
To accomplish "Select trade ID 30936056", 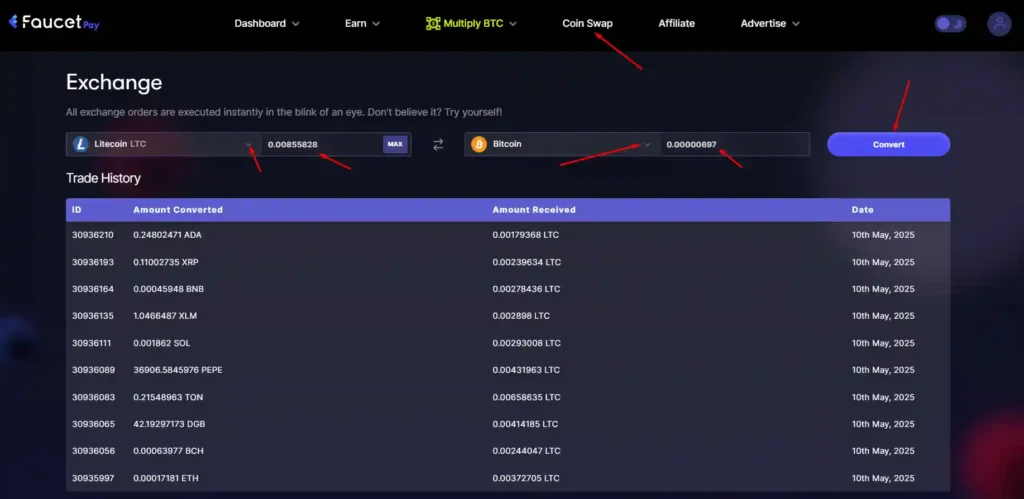I will 93,451.
